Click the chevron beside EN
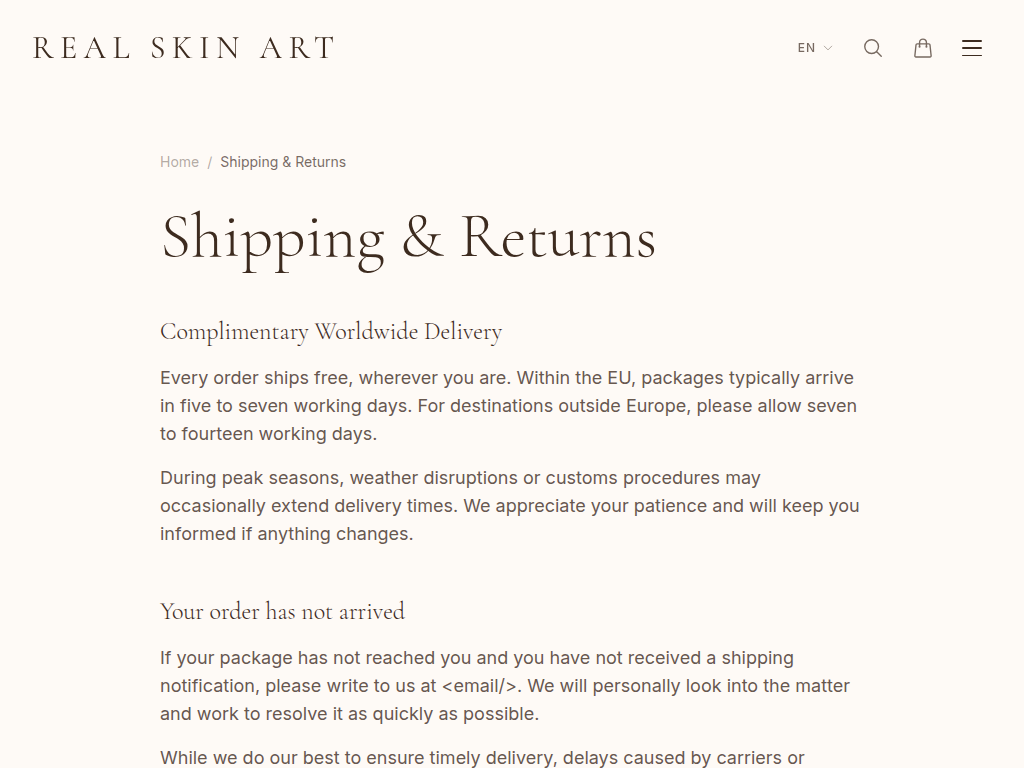 (828, 48)
